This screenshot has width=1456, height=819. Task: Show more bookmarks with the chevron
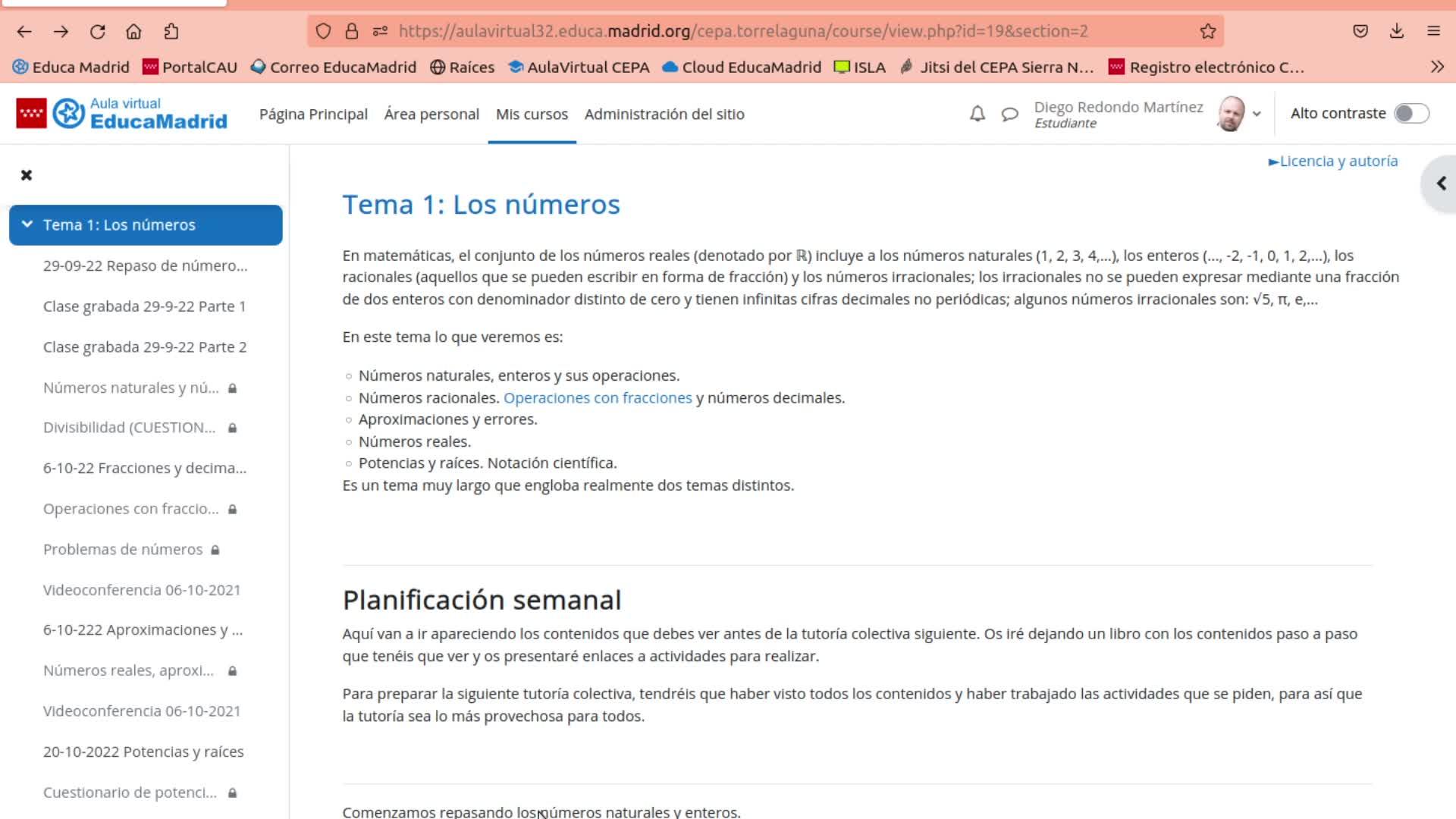click(x=1437, y=67)
